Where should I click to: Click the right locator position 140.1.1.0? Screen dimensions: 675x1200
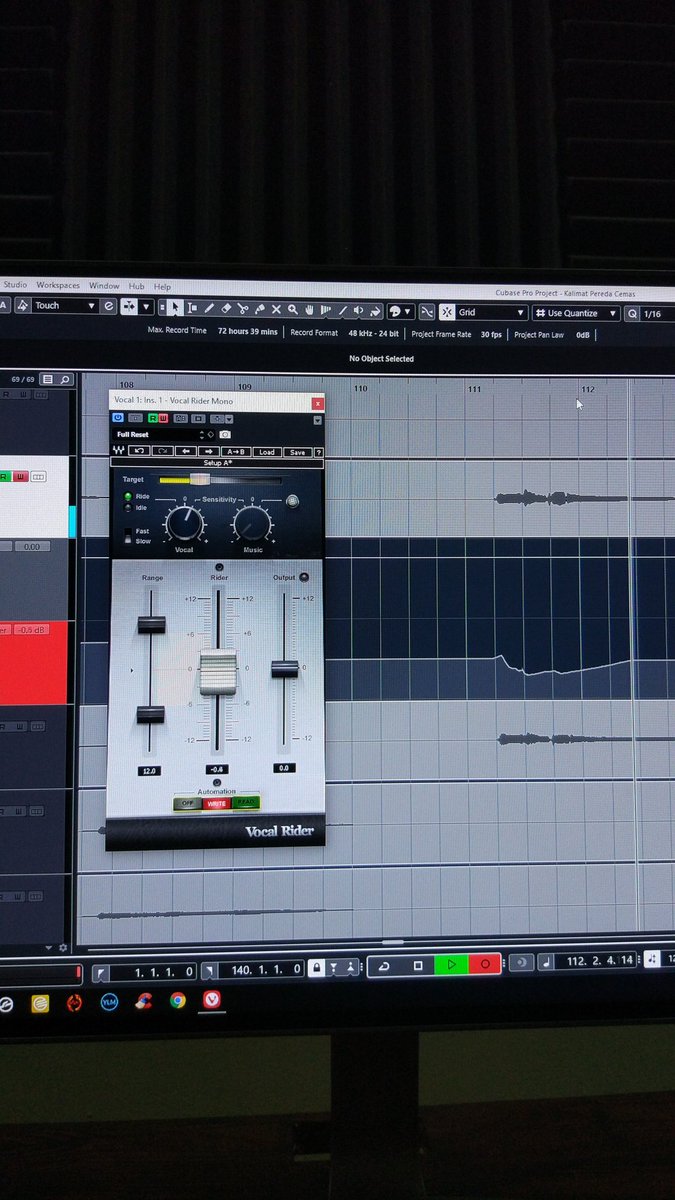pos(260,970)
